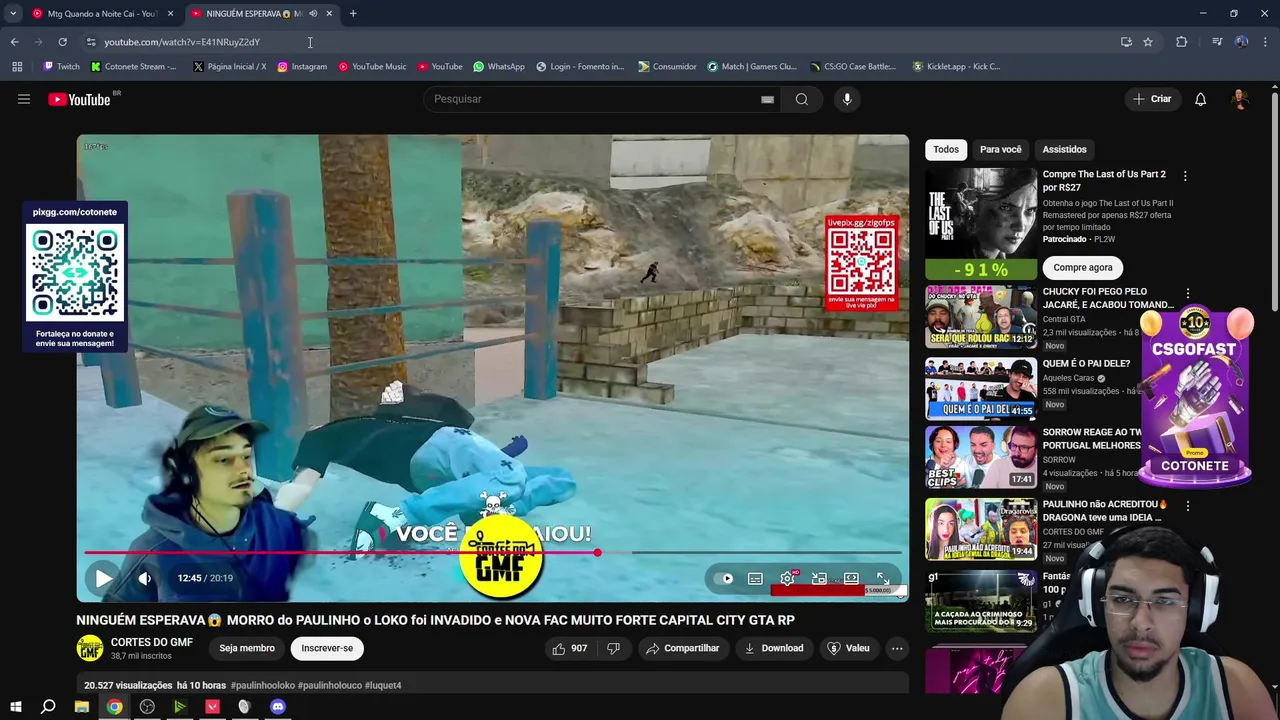Open Chrome extensions puzzle icon
The height and width of the screenshot is (720, 1280).
1181,42
